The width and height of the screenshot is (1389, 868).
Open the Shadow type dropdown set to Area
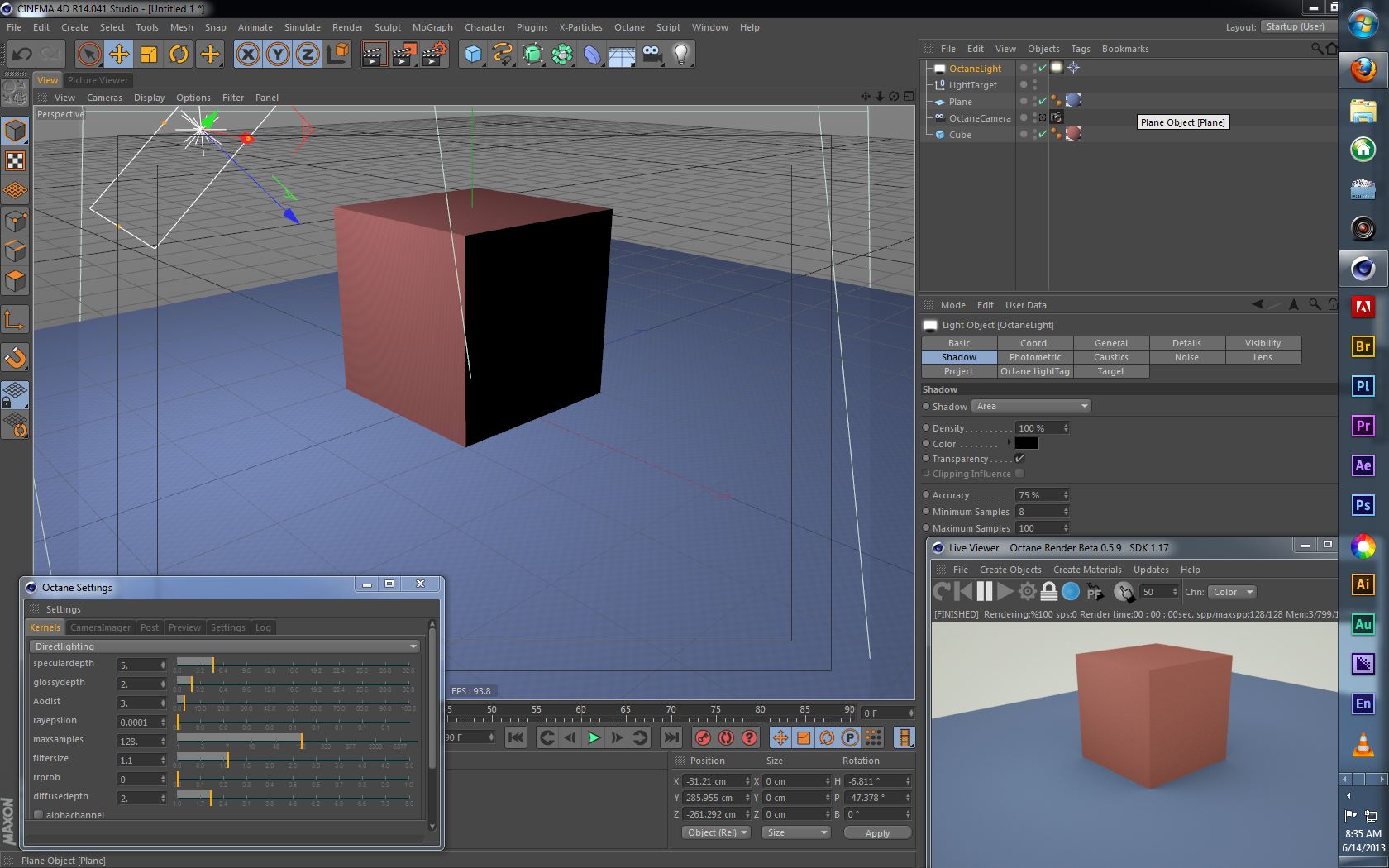point(1031,406)
